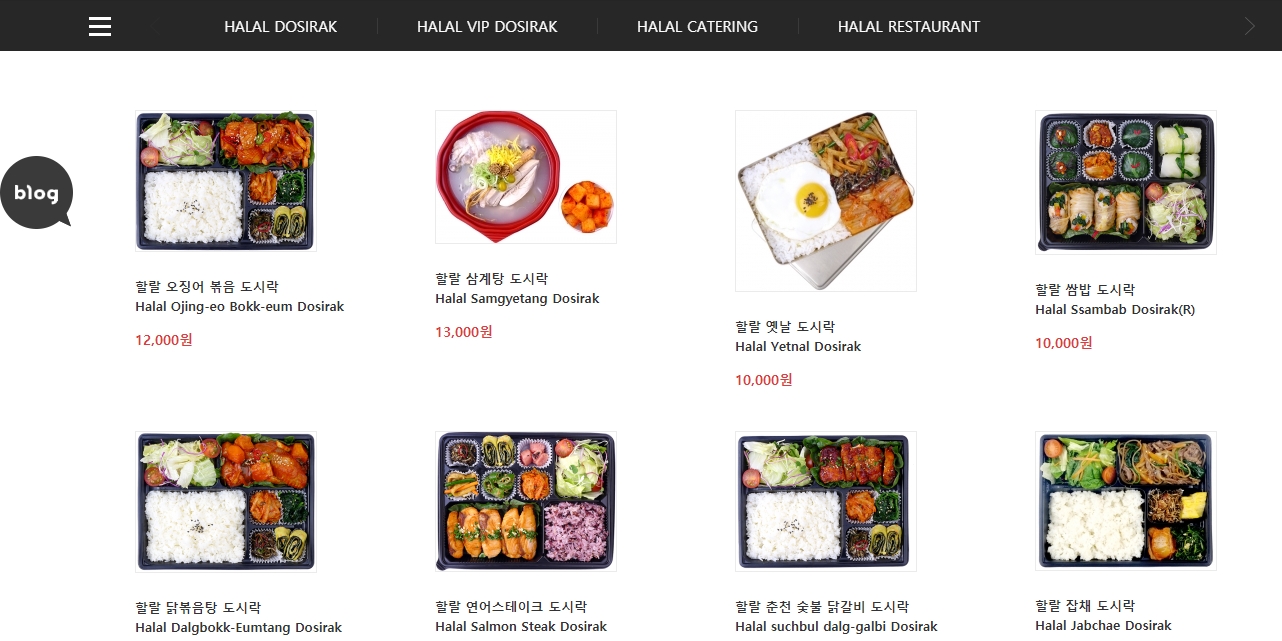Open the hamburger menu icon
This screenshot has height=641, width=1282.
[100, 27]
